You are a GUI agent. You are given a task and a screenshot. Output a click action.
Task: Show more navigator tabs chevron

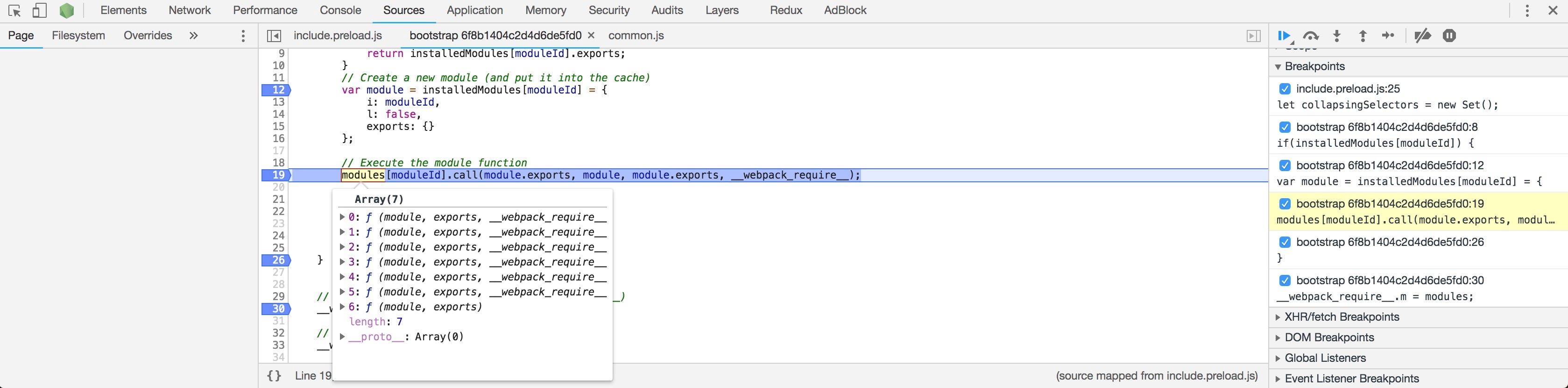point(194,36)
